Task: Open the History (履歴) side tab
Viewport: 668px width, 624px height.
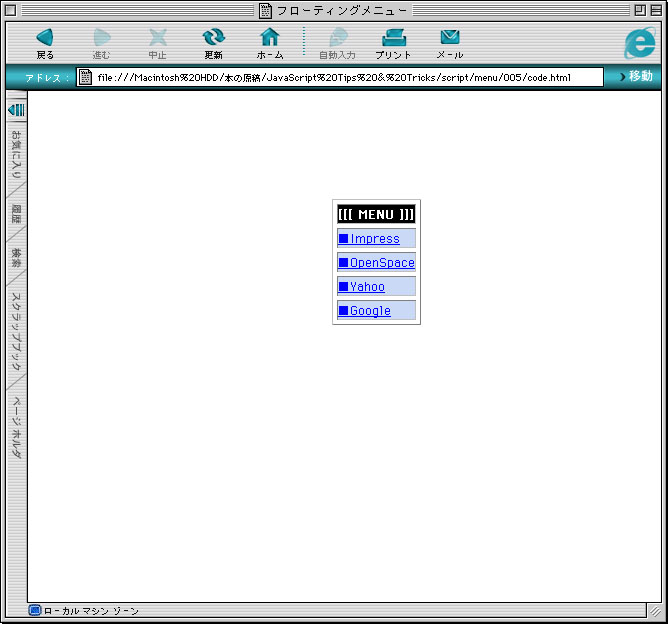Action: click(x=16, y=214)
